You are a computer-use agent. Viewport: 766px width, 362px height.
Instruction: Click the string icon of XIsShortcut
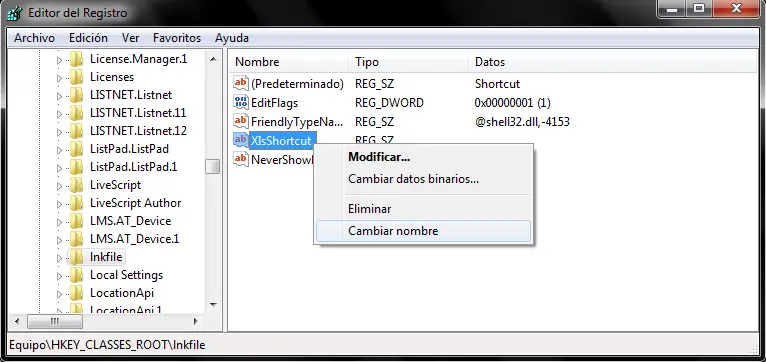[x=241, y=140]
